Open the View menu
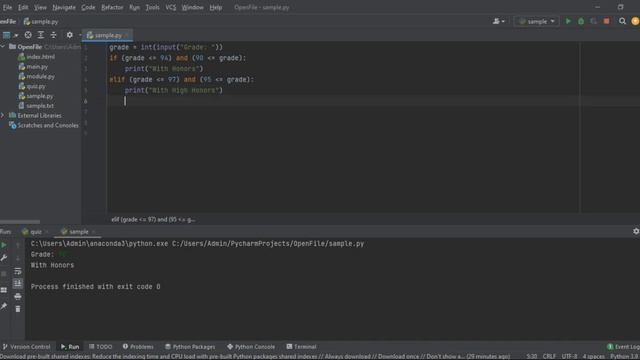This screenshot has width=640, height=360. [x=40, y=7]
